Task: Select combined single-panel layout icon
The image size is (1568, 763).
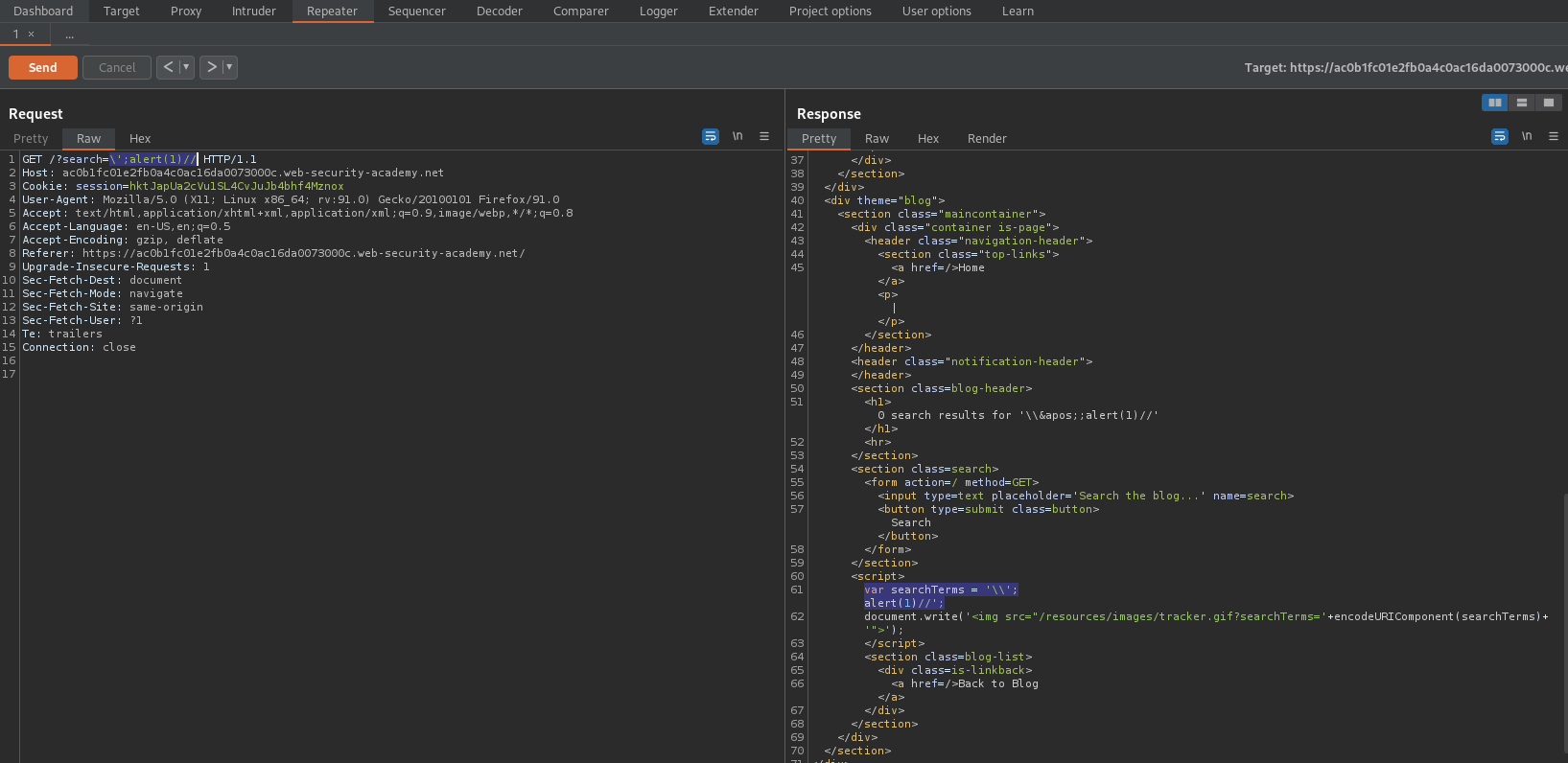Action: (x=1549, y=103)
